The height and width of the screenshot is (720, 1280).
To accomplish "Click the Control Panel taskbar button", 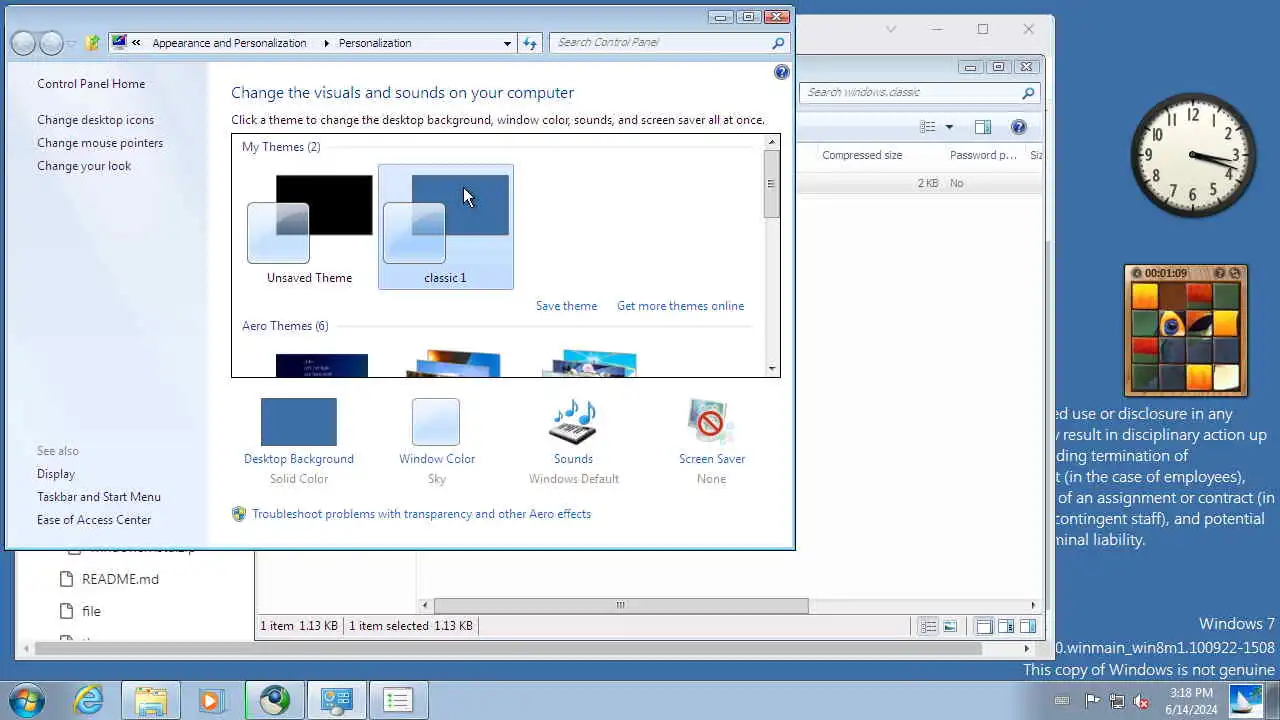I will point(337,700).
